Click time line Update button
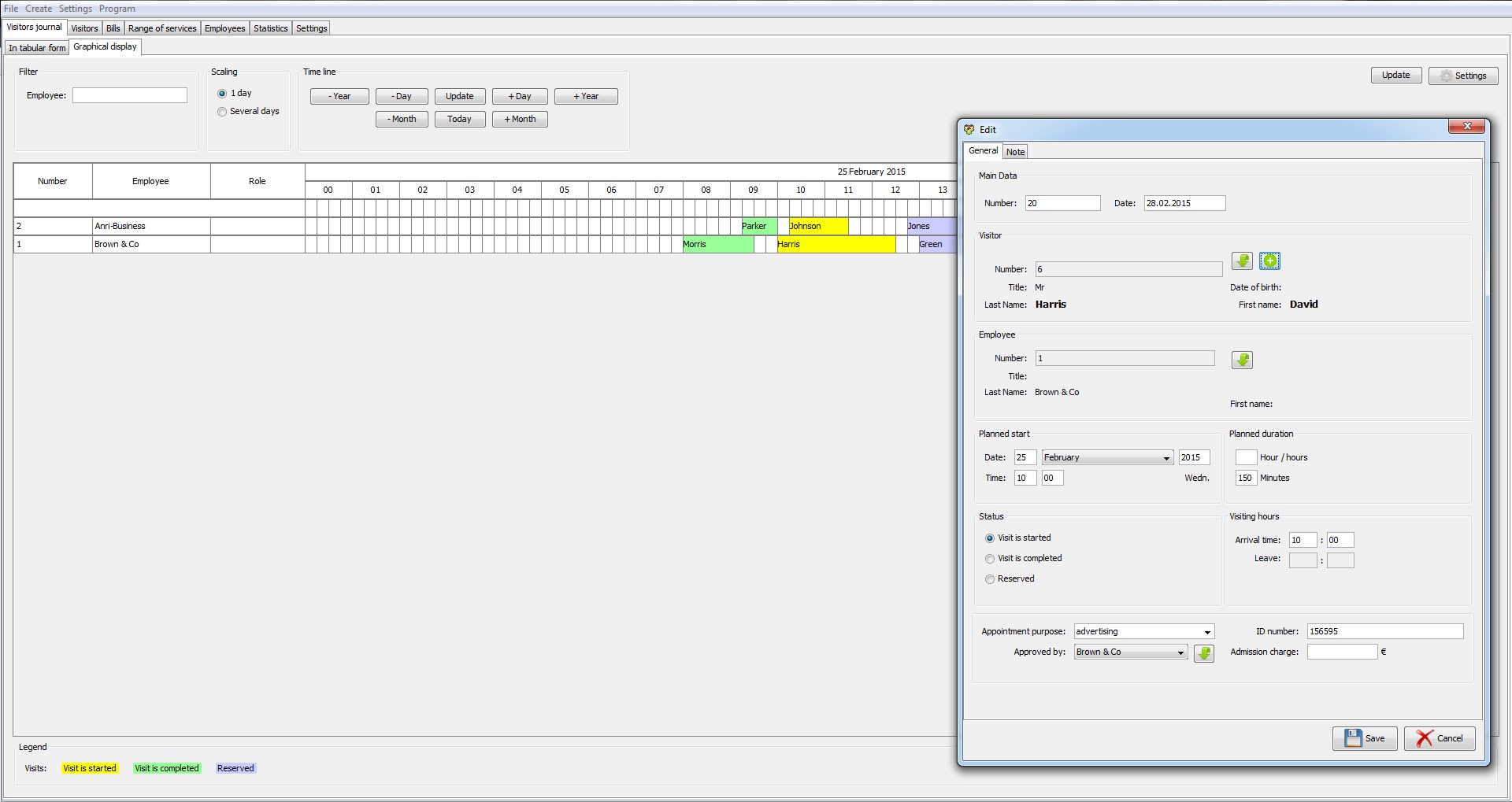 point(460,96)
